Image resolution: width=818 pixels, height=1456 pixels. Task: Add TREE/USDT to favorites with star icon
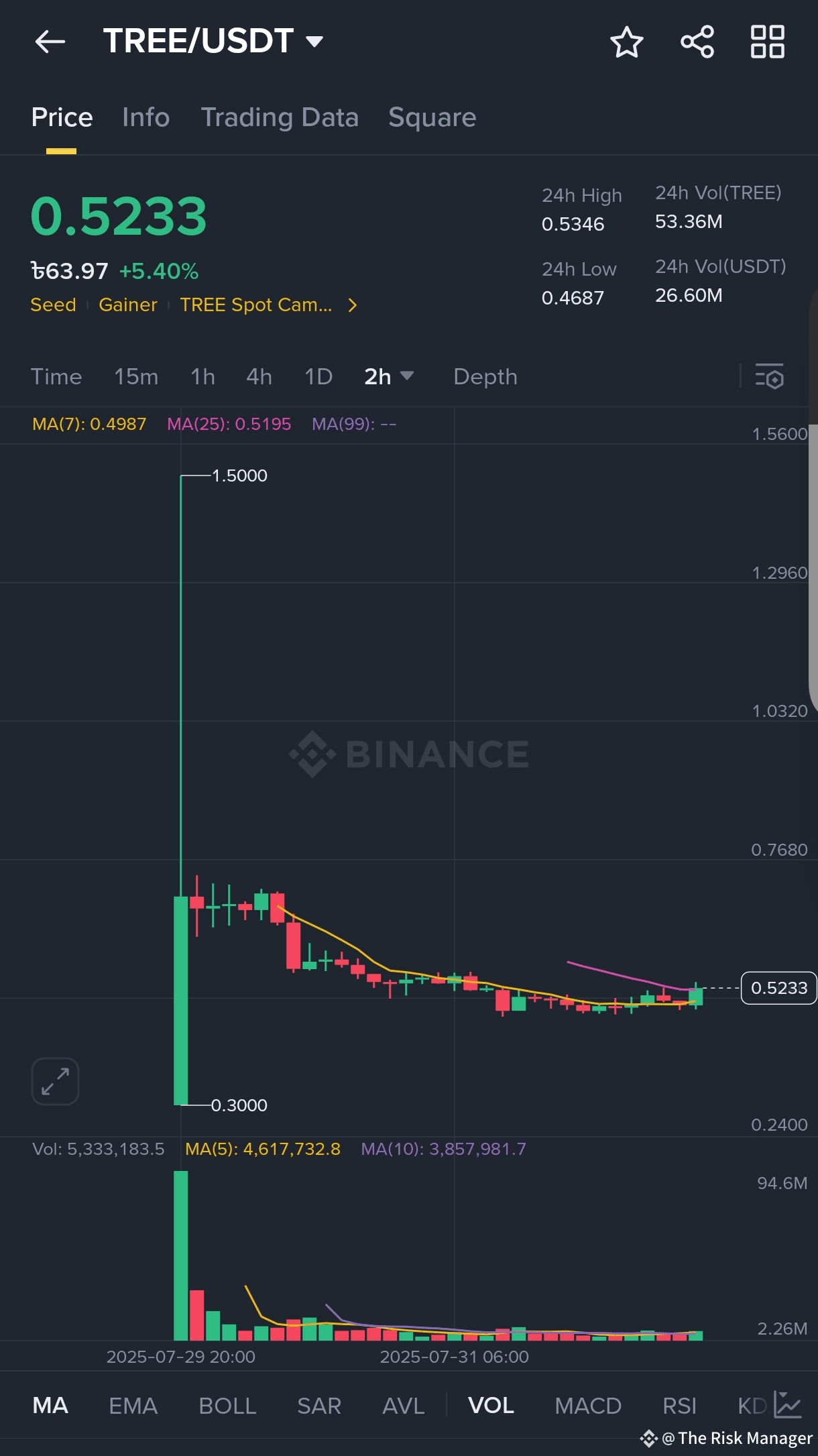(626, 42)
